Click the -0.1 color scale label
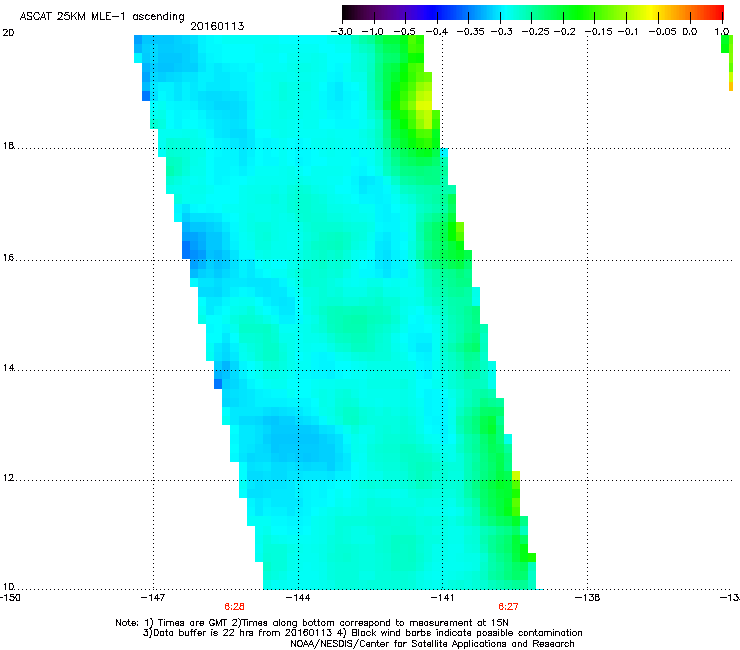 tap(628, 32)
